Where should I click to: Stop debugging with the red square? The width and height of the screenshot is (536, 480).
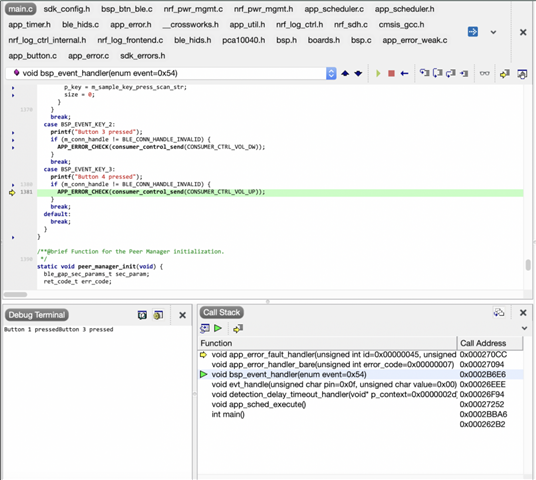coord(391,73)
